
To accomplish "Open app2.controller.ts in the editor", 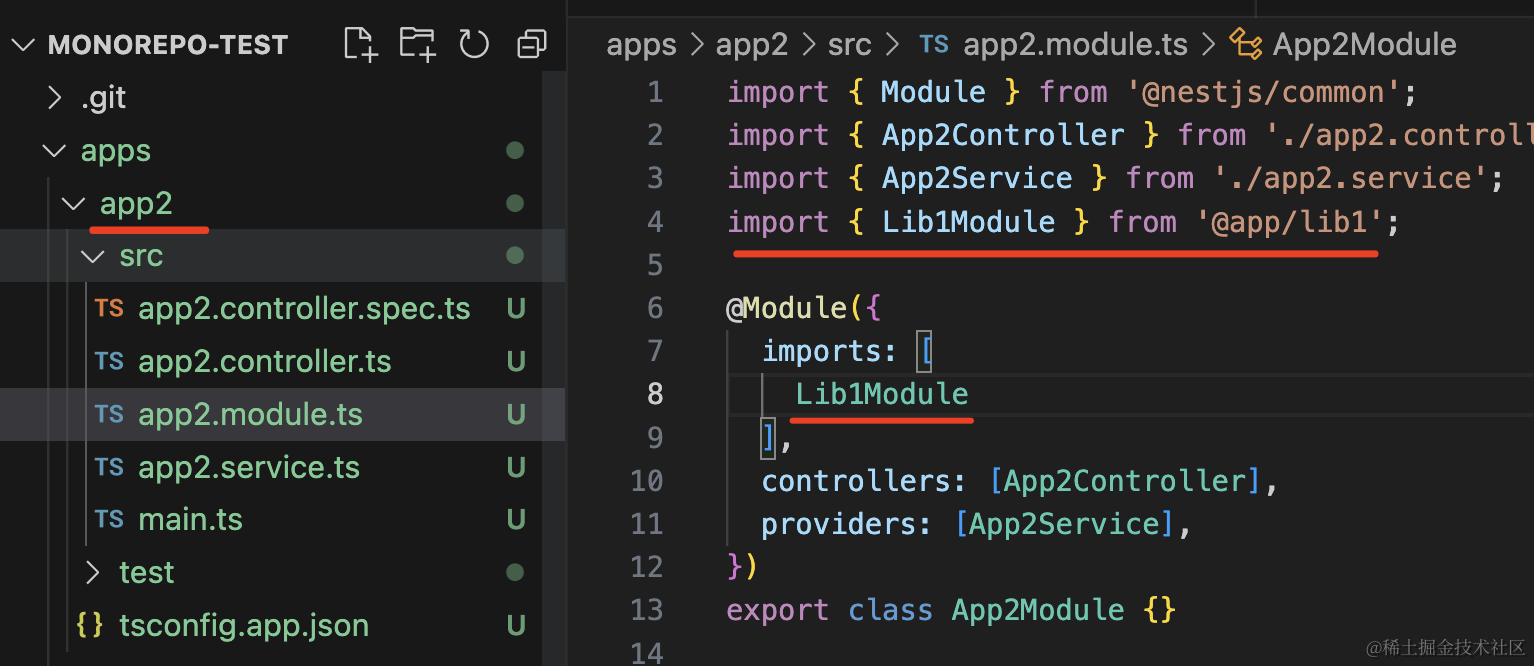I will [x=264, y=361].
